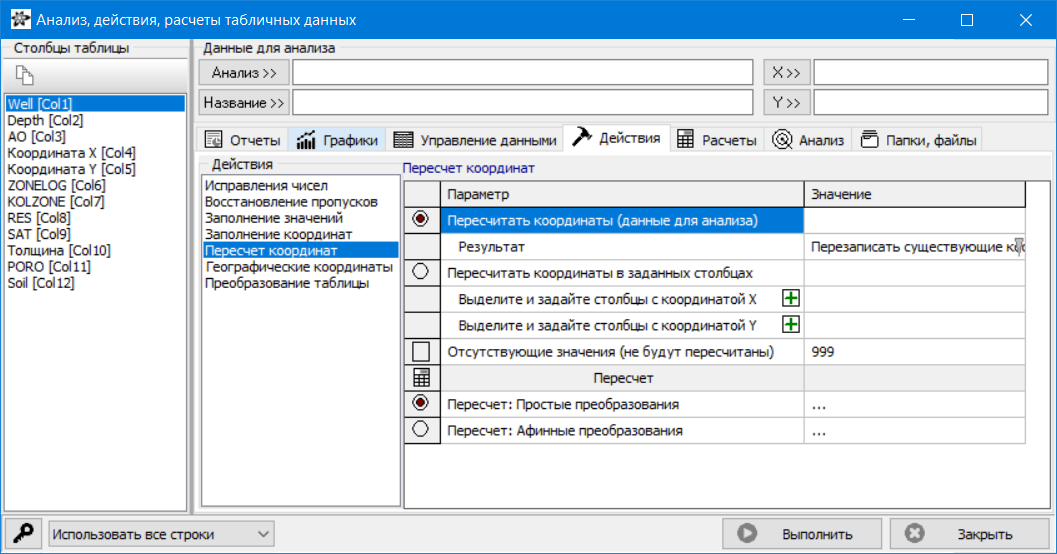Viewport: 1057px width, 554px height.
Task: Click the Y coordinate input field
Action: coord(930,102)
